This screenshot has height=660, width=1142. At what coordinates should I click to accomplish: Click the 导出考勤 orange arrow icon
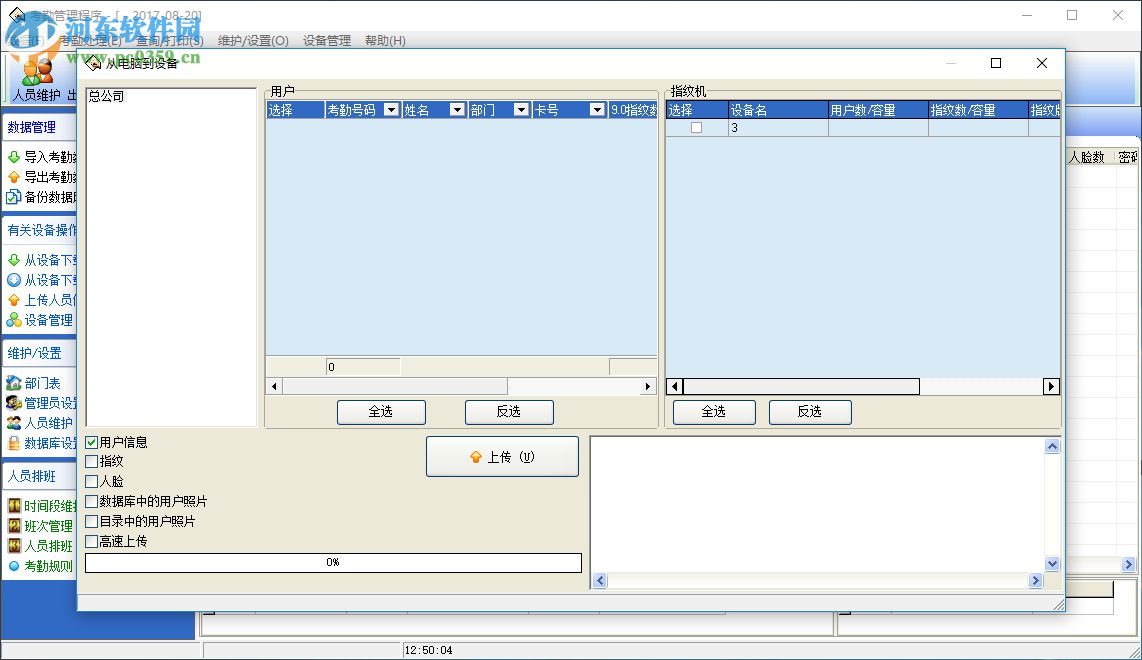point(14,177)
